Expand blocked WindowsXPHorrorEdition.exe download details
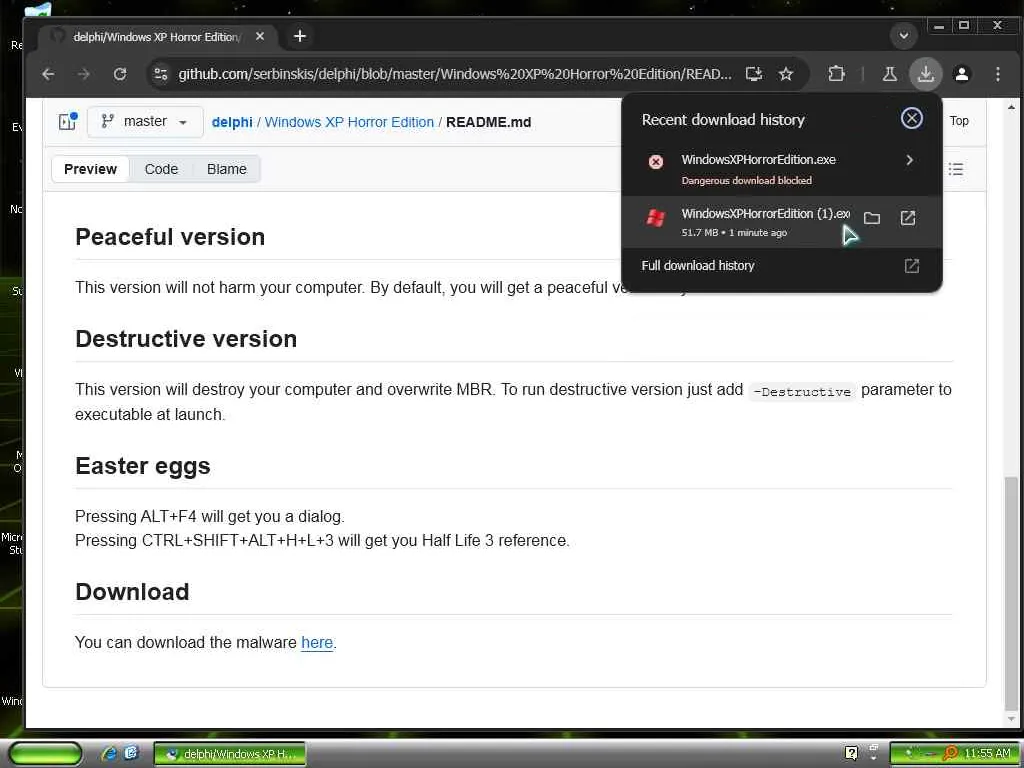Image resolution: width=1024 pixels, height=768 pixels. pyautogui.click(x=909, y=160)
